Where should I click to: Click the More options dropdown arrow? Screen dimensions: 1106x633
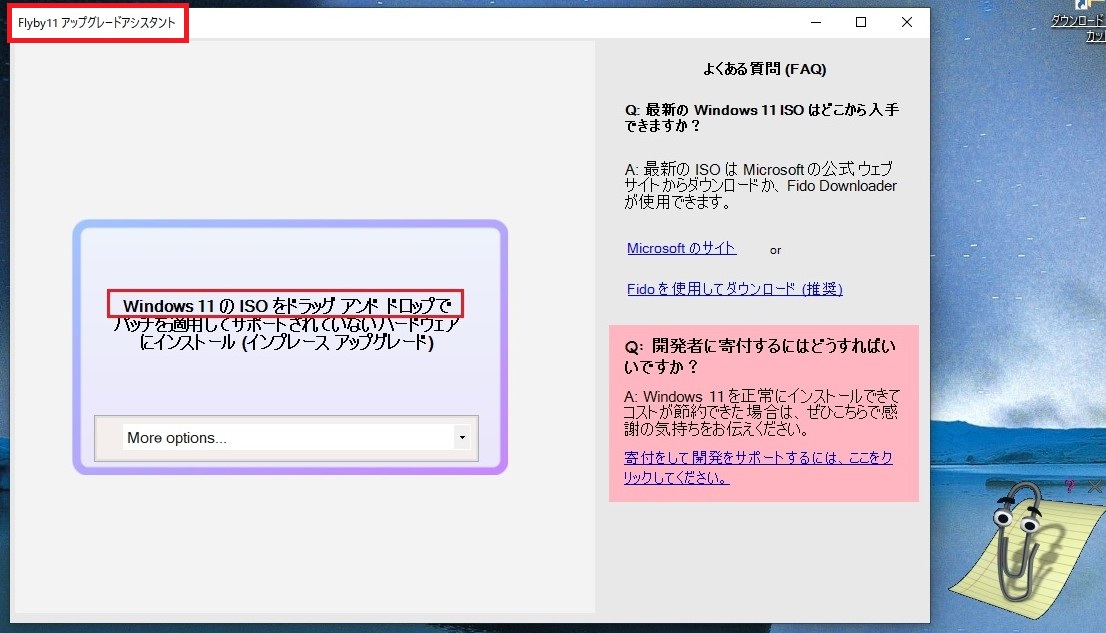click(462, 438)
